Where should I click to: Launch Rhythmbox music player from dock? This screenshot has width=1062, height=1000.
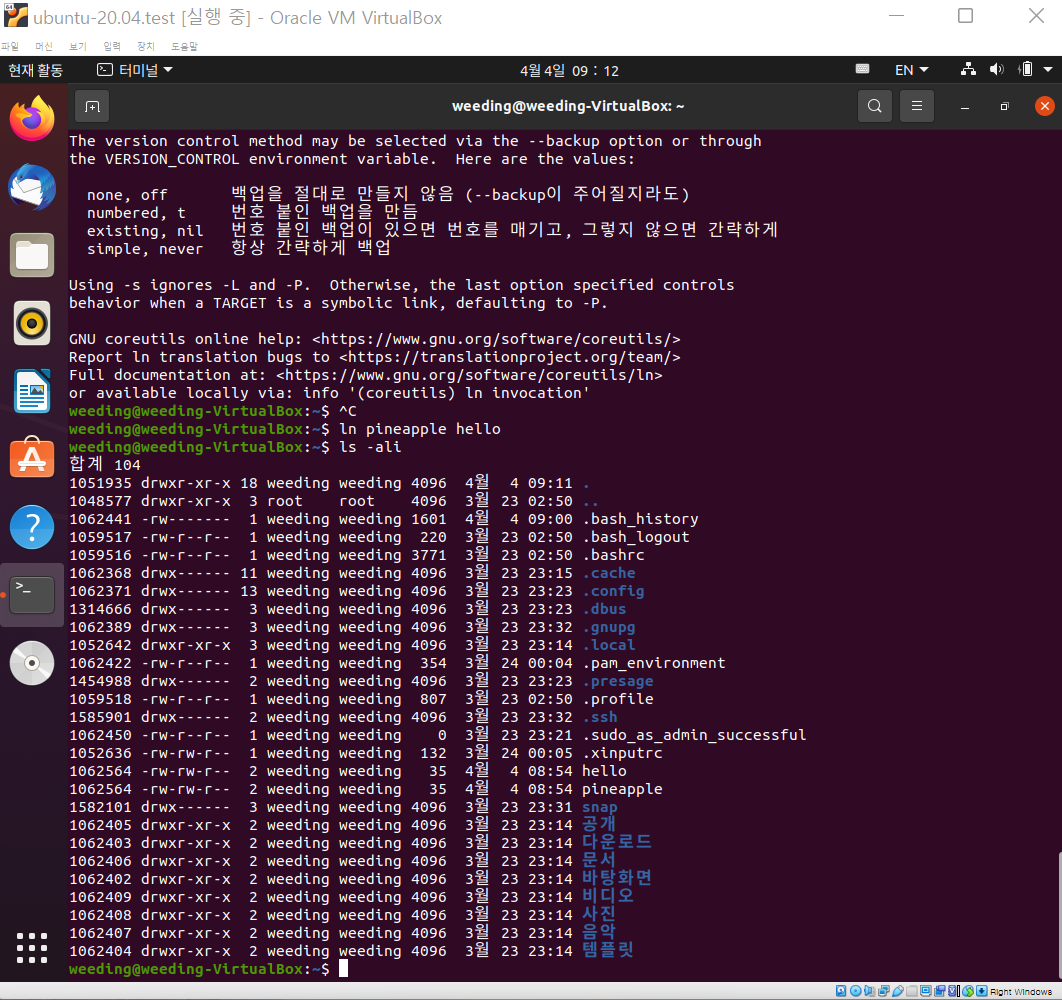coord(32,323)
